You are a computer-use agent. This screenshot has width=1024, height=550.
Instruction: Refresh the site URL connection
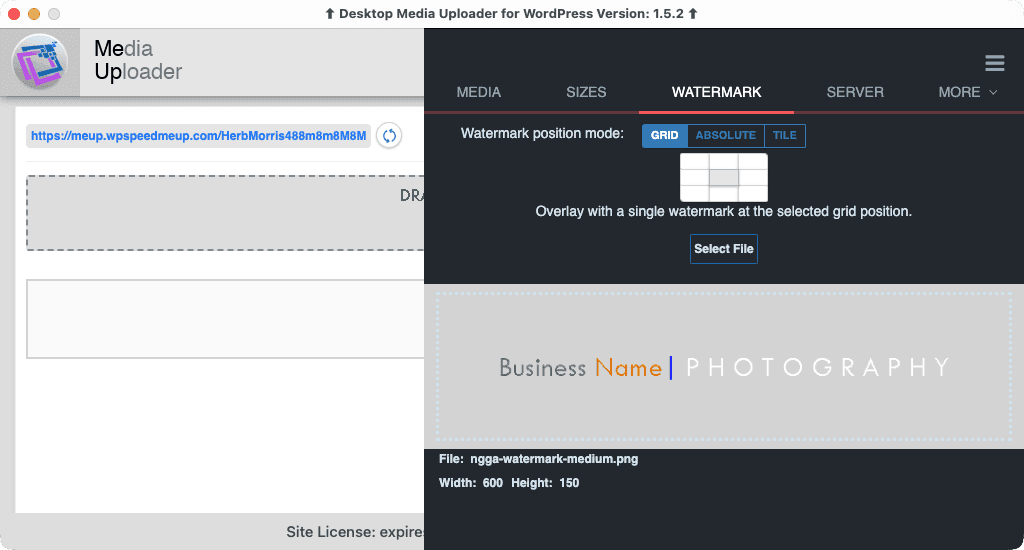pos(389,136)
